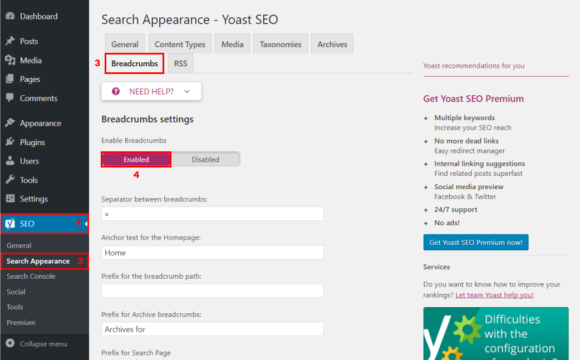Screen dimensions: 580x360
Task: Set breadcrumbs toggle to Enabled
Action: tap(136, 159)
